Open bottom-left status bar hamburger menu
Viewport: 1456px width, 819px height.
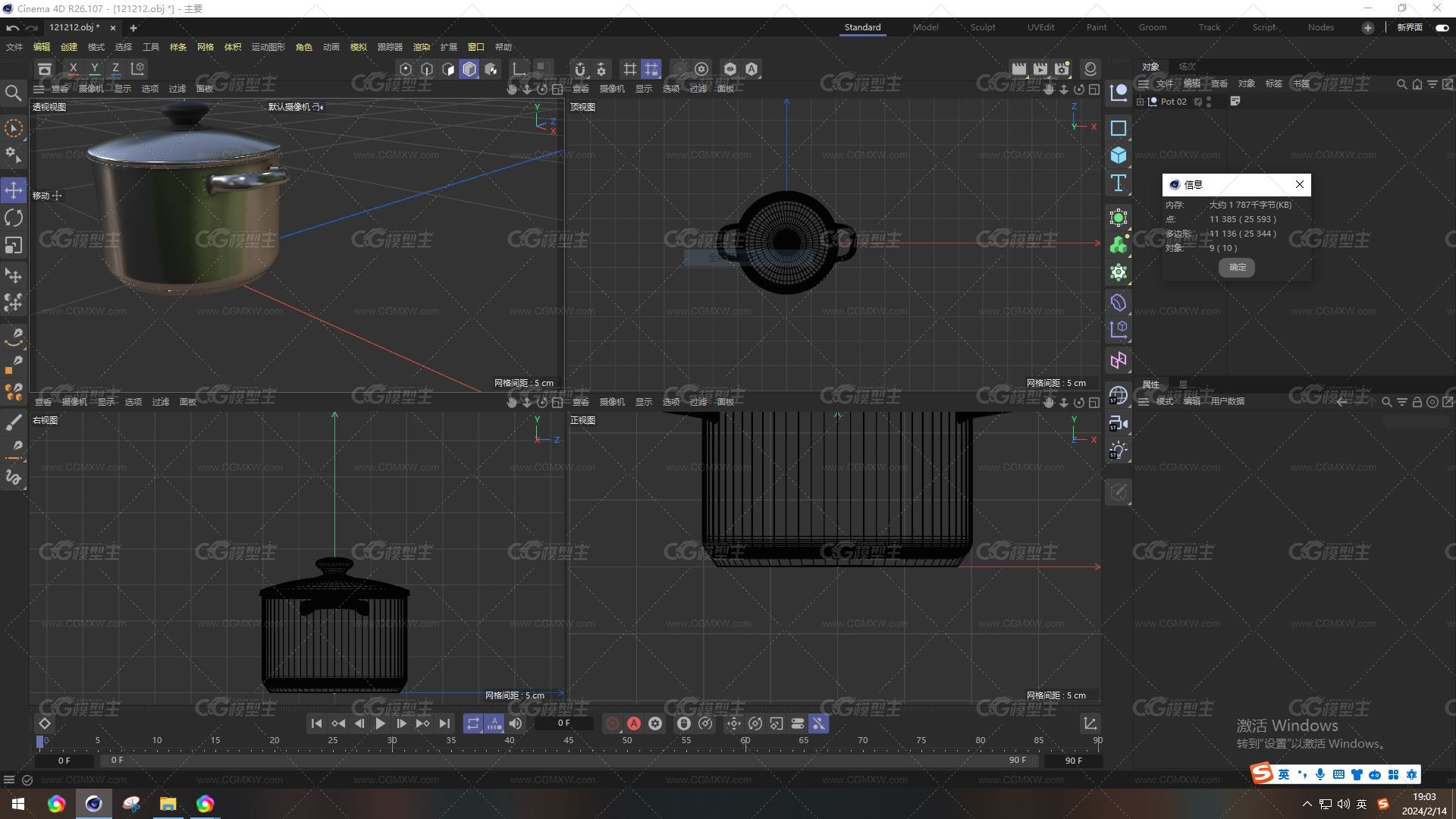click(x=9, y=780)
